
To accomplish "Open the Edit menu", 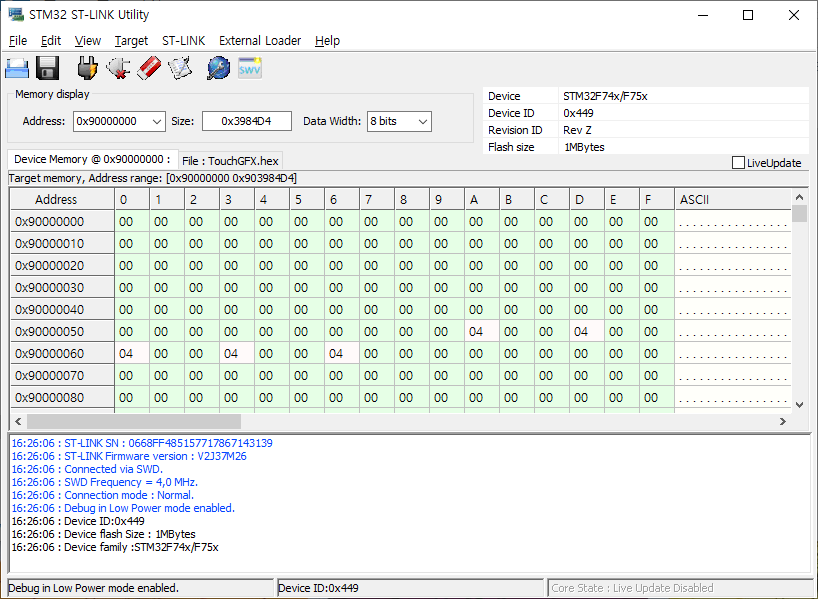I will pos(51,41).
